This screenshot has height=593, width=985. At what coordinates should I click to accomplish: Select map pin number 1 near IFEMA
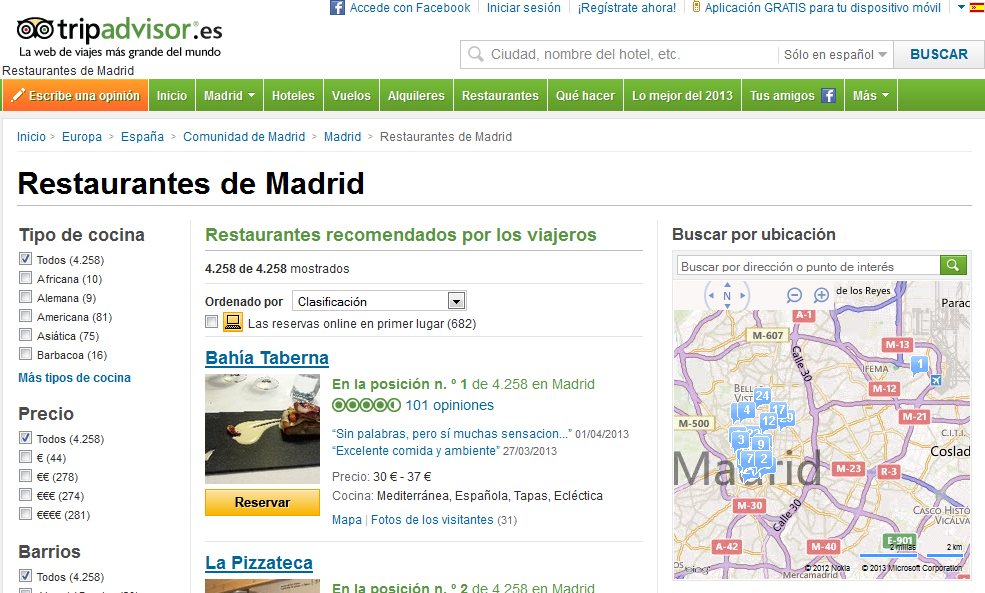pyautogui.click(x=920, y=364)
